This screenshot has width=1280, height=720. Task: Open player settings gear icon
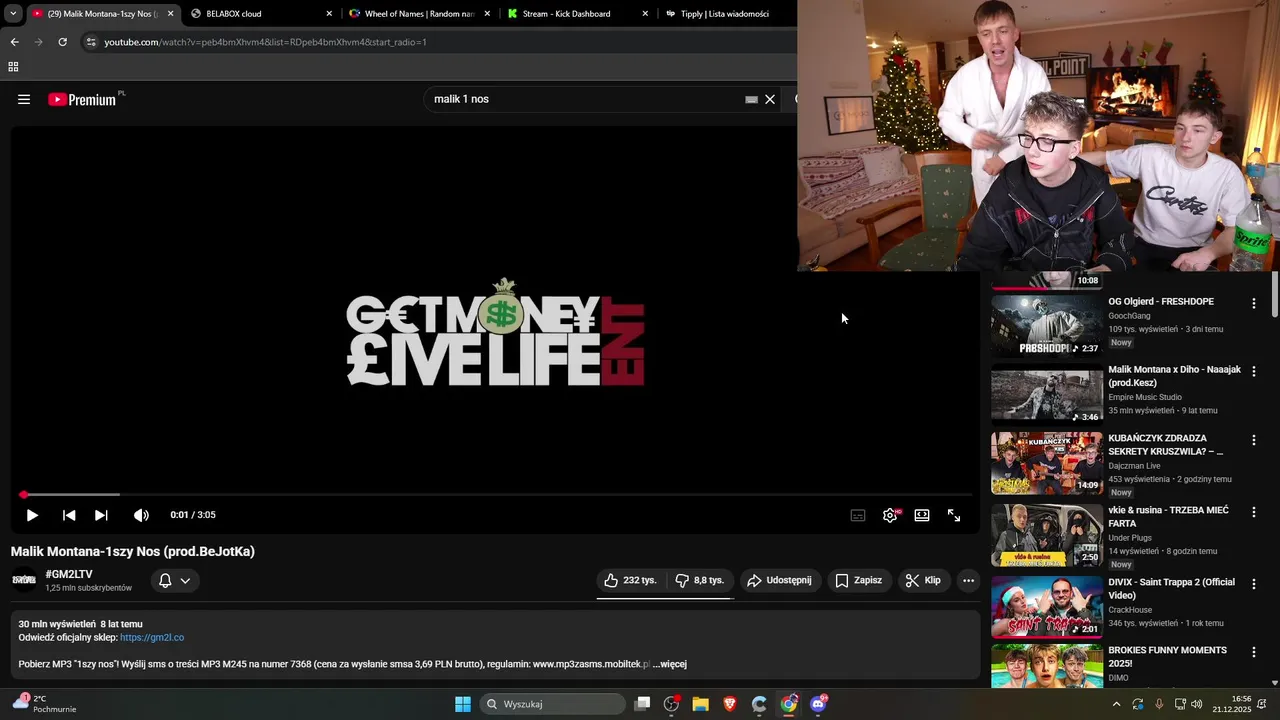(x=890, y=515)
